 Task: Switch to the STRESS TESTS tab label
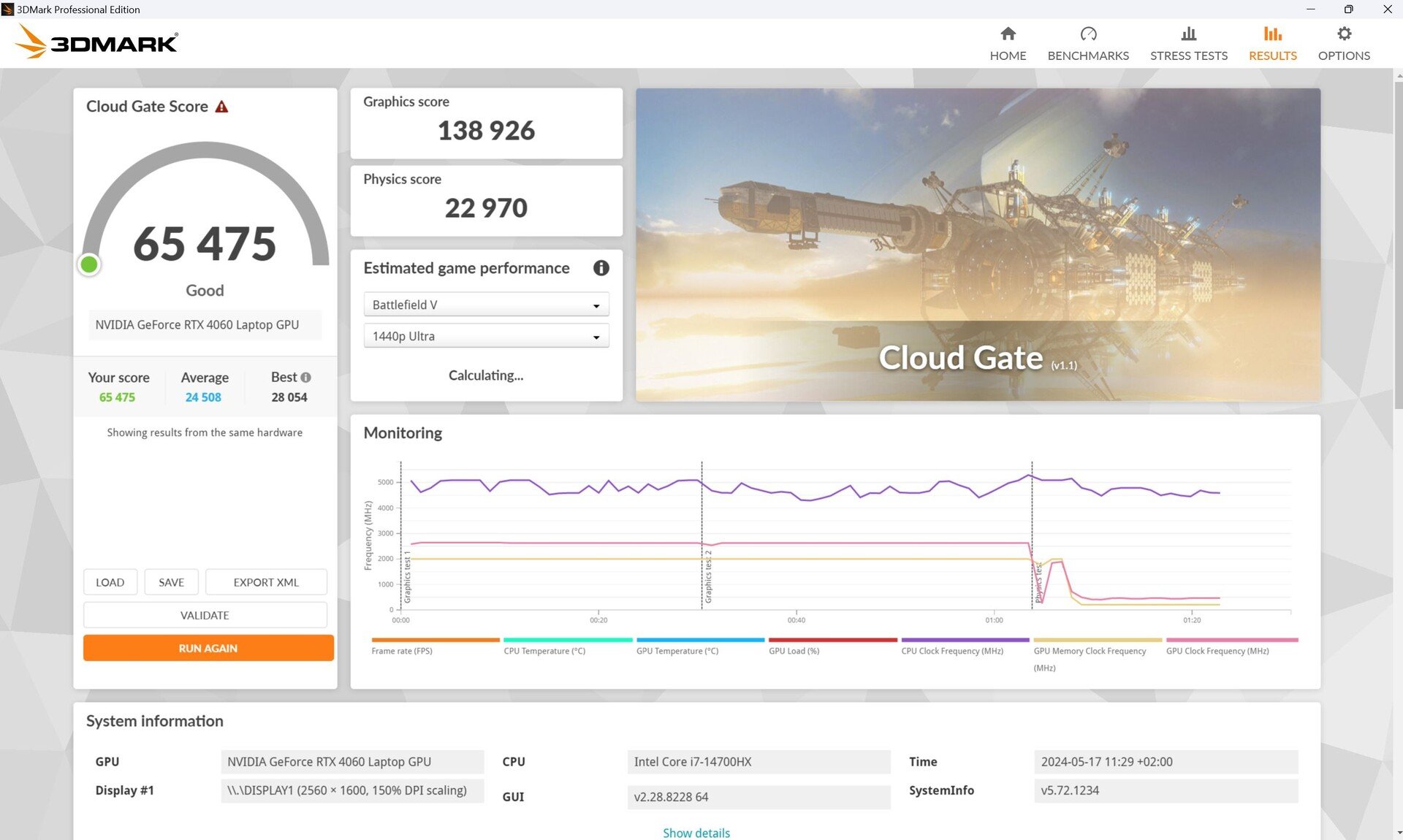point(1189,56)
